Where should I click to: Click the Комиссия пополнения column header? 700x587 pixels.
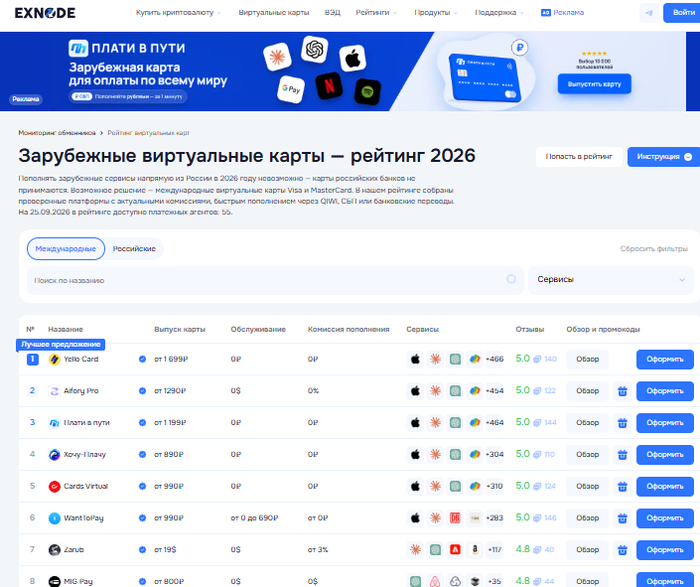[x=348, y=329]
